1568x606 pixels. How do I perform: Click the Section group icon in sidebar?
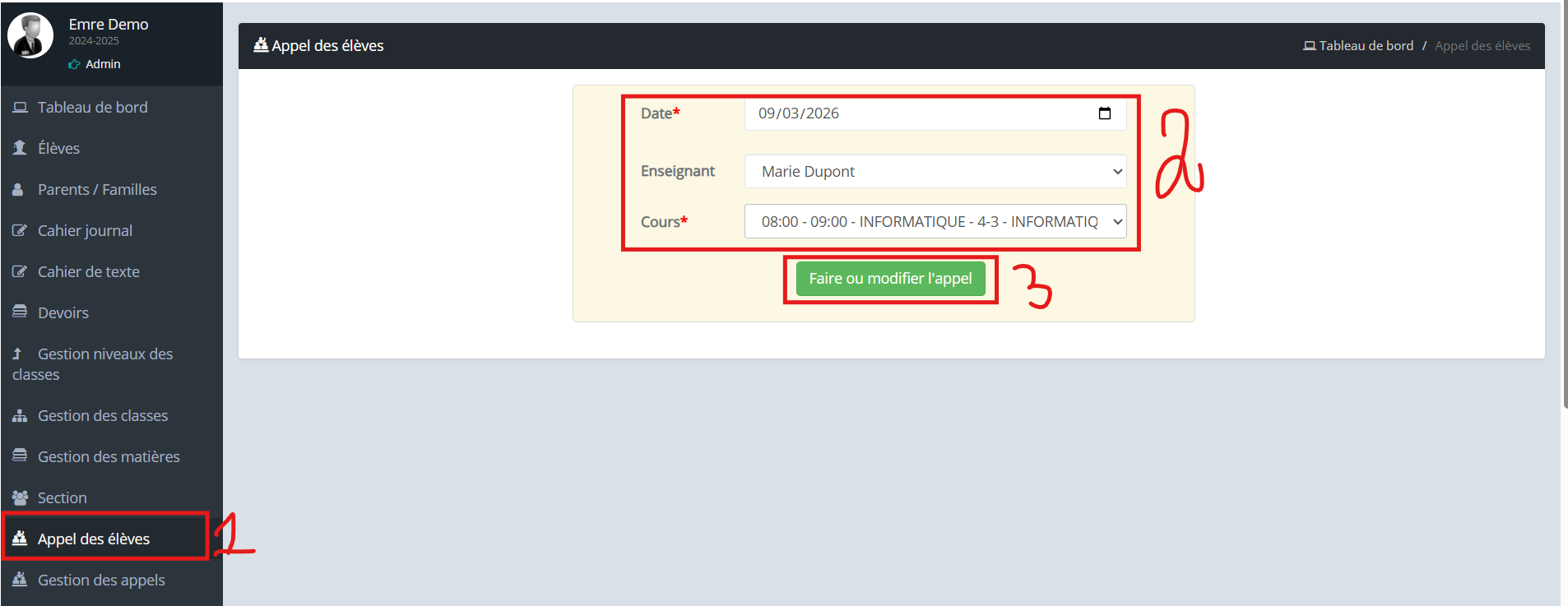click(x=20, y=497)
